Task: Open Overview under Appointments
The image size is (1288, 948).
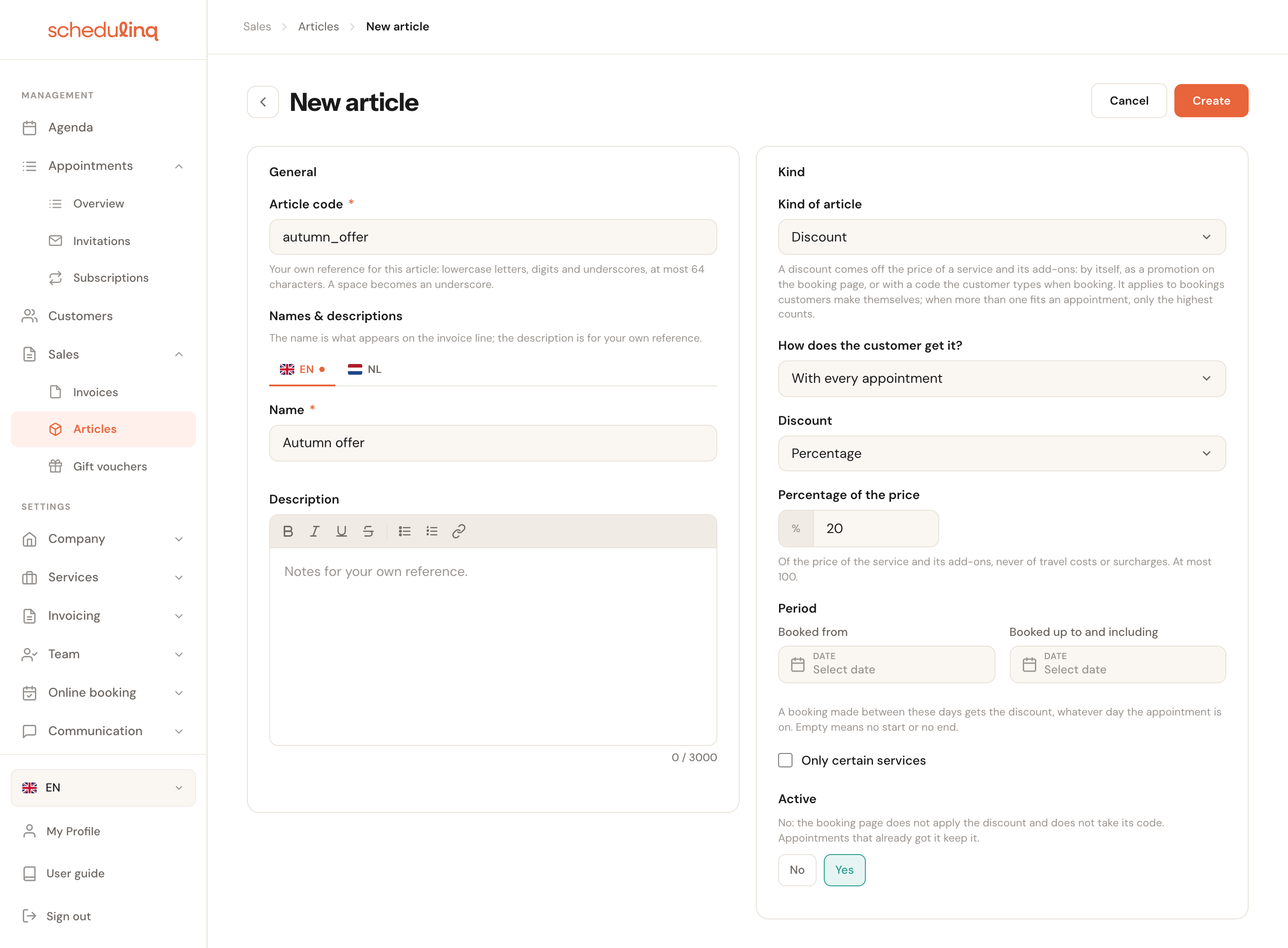Action: 103,204
